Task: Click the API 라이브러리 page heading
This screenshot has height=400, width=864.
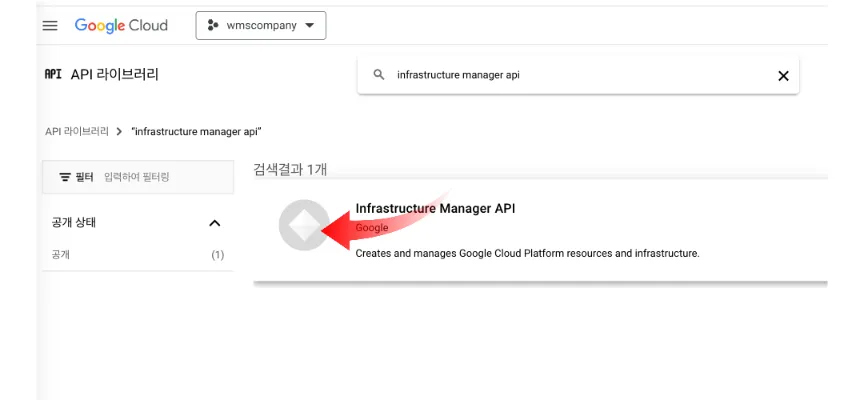Action: tap(115, 74)
